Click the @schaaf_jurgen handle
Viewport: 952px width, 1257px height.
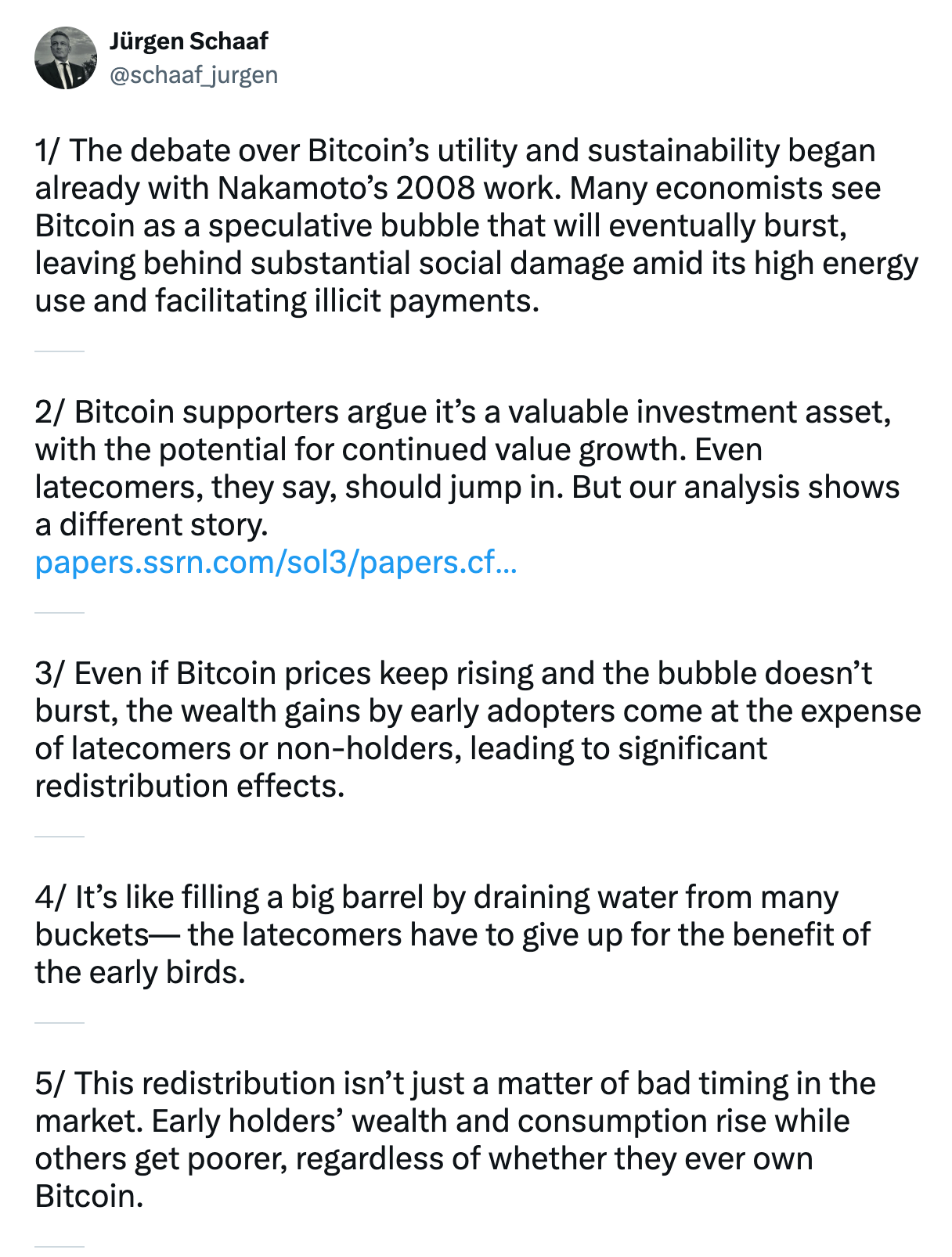pos(193,75)
